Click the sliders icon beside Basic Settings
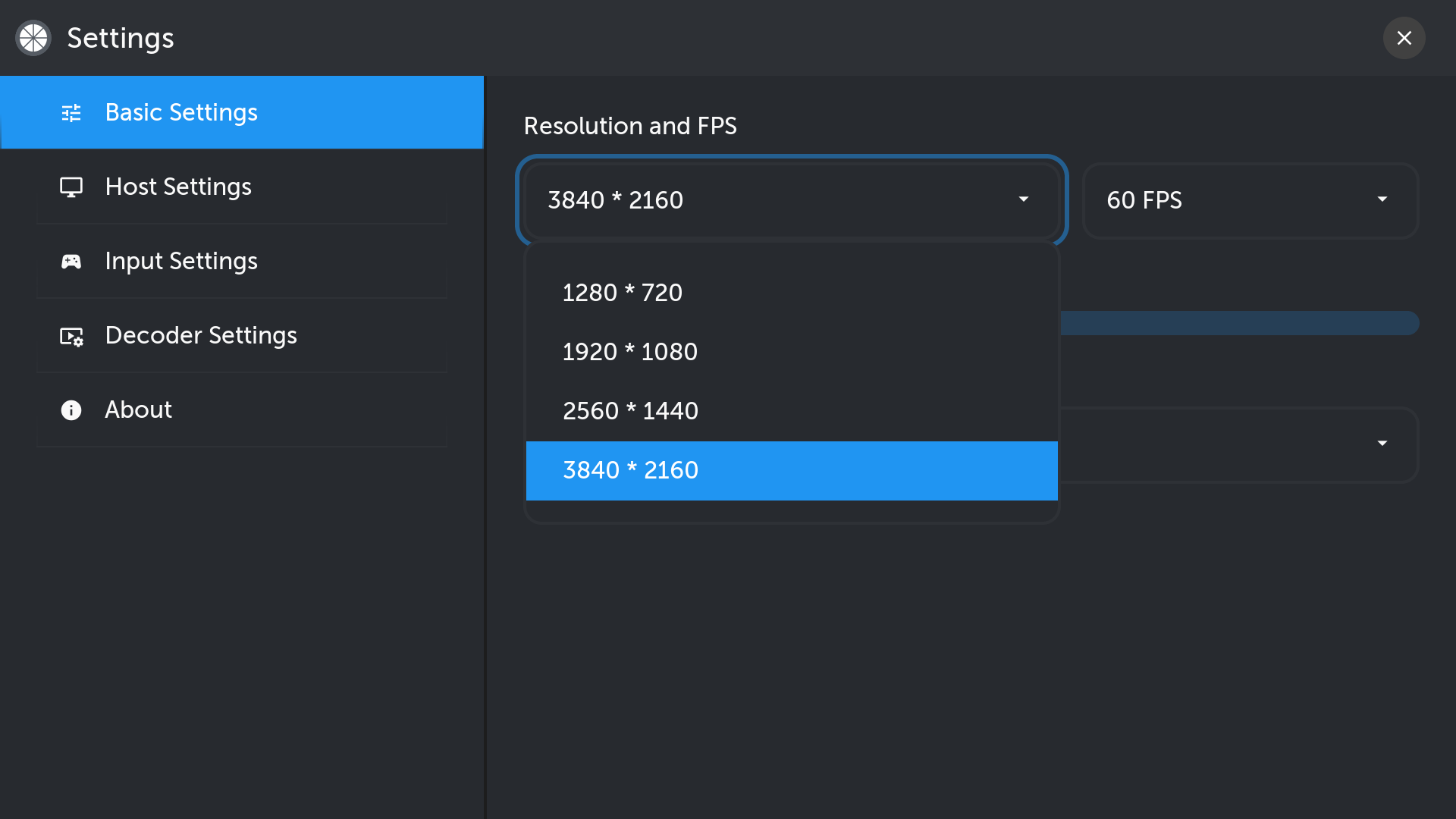The image size is (1456, 819). [71, 113]
